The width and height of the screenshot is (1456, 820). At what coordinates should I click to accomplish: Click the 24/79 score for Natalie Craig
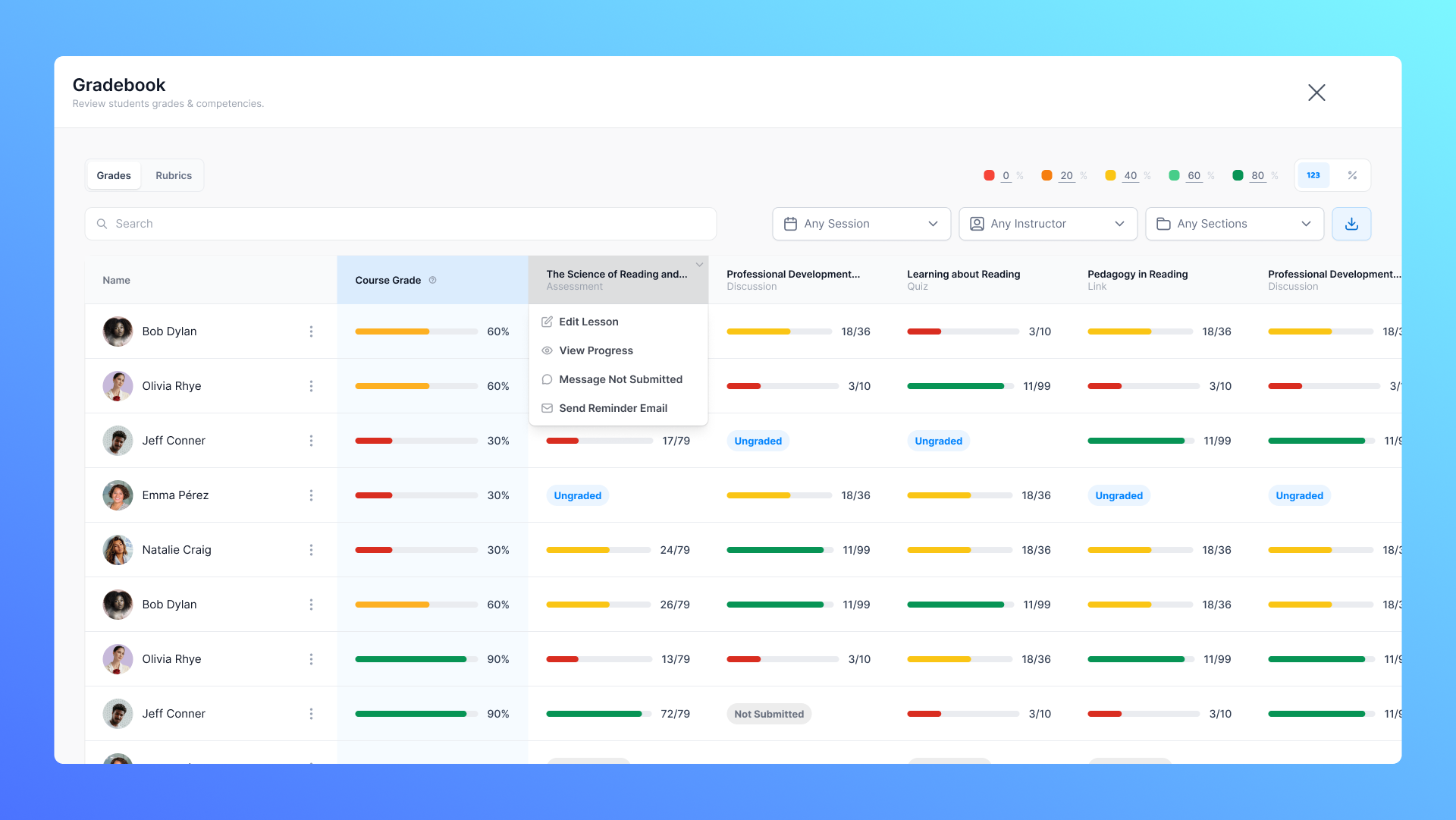(675, 550)
